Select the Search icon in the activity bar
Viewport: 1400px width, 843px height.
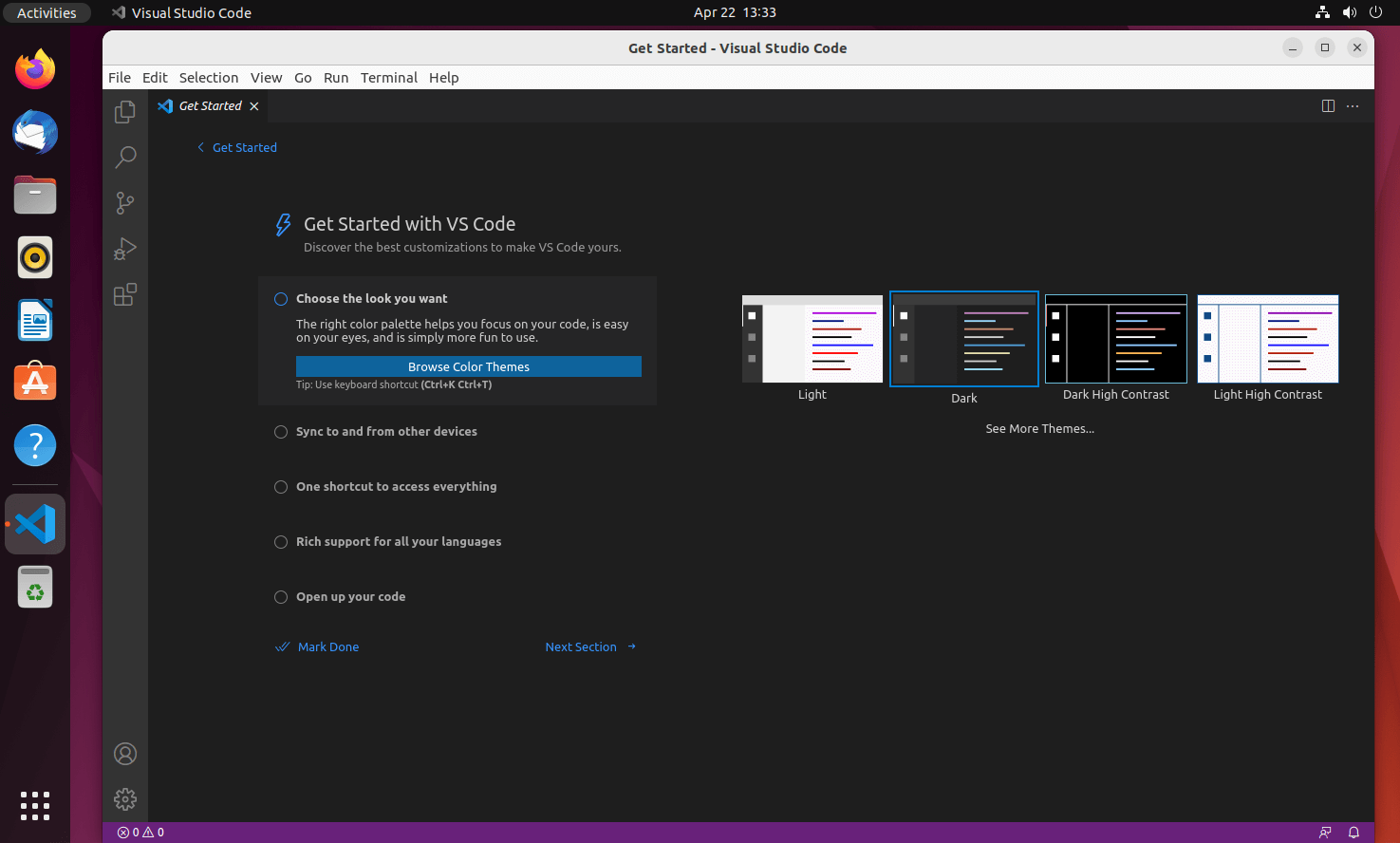(124, 157)
